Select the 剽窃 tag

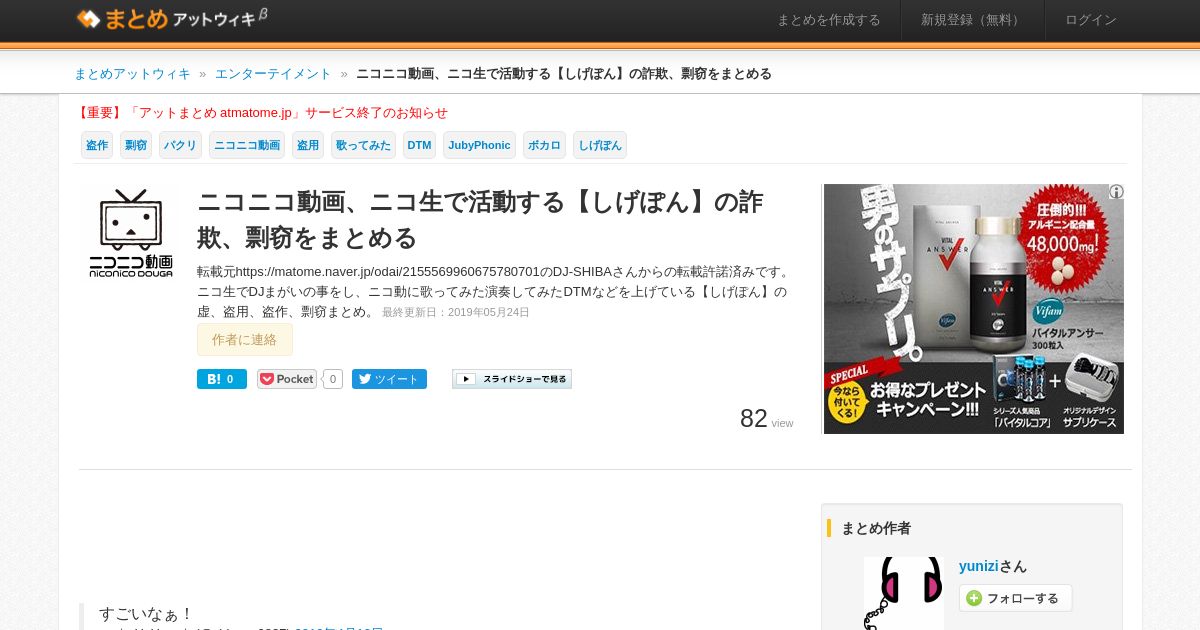(x=136, y=145)
